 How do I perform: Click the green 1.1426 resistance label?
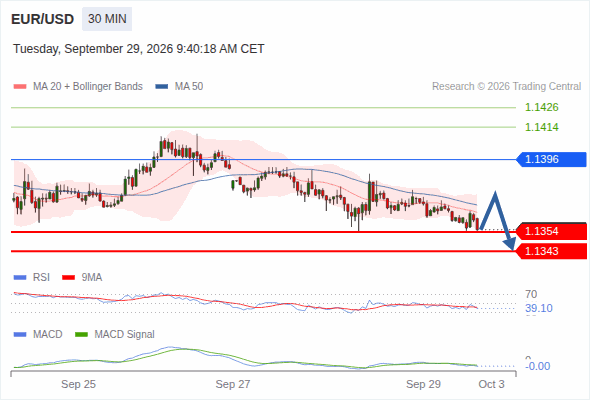[x=541, y=108]
